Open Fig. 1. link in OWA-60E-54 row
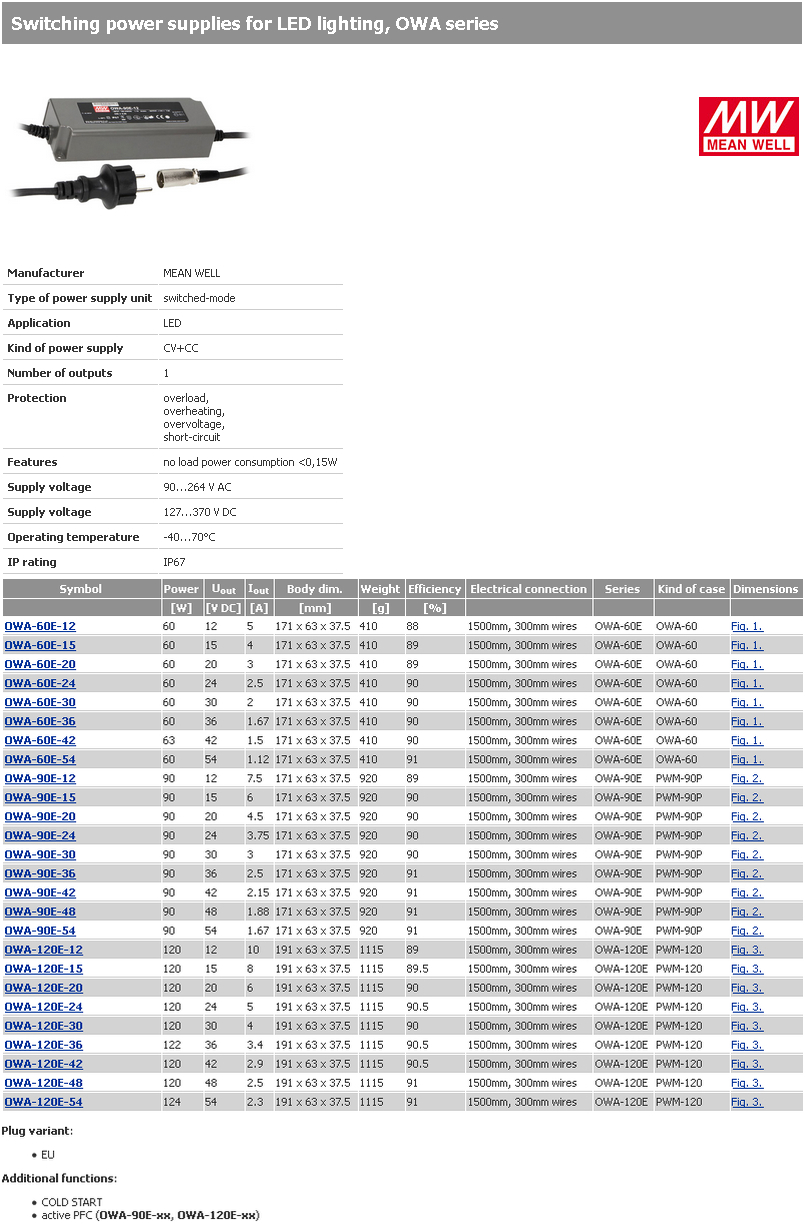This screenshot has width=805, height=1229. click(747, 760)
